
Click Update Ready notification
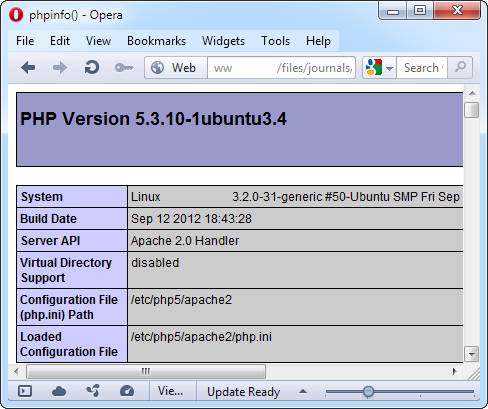click(243, 392)
